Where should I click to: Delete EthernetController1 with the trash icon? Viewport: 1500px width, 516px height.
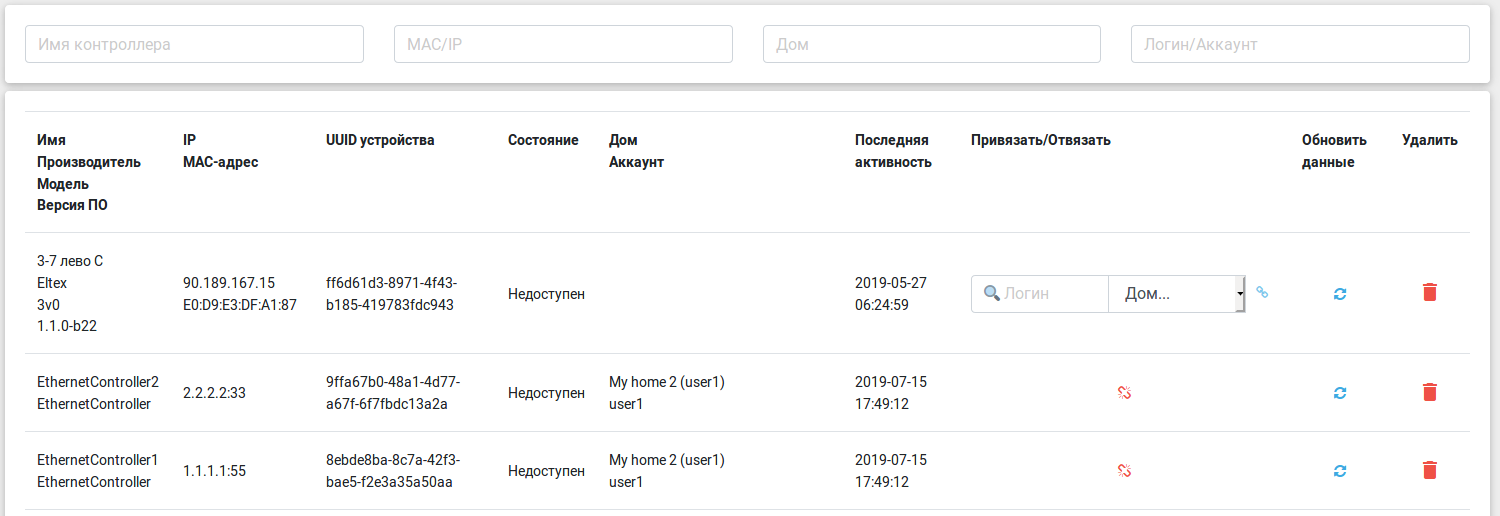click(1430, 470)
